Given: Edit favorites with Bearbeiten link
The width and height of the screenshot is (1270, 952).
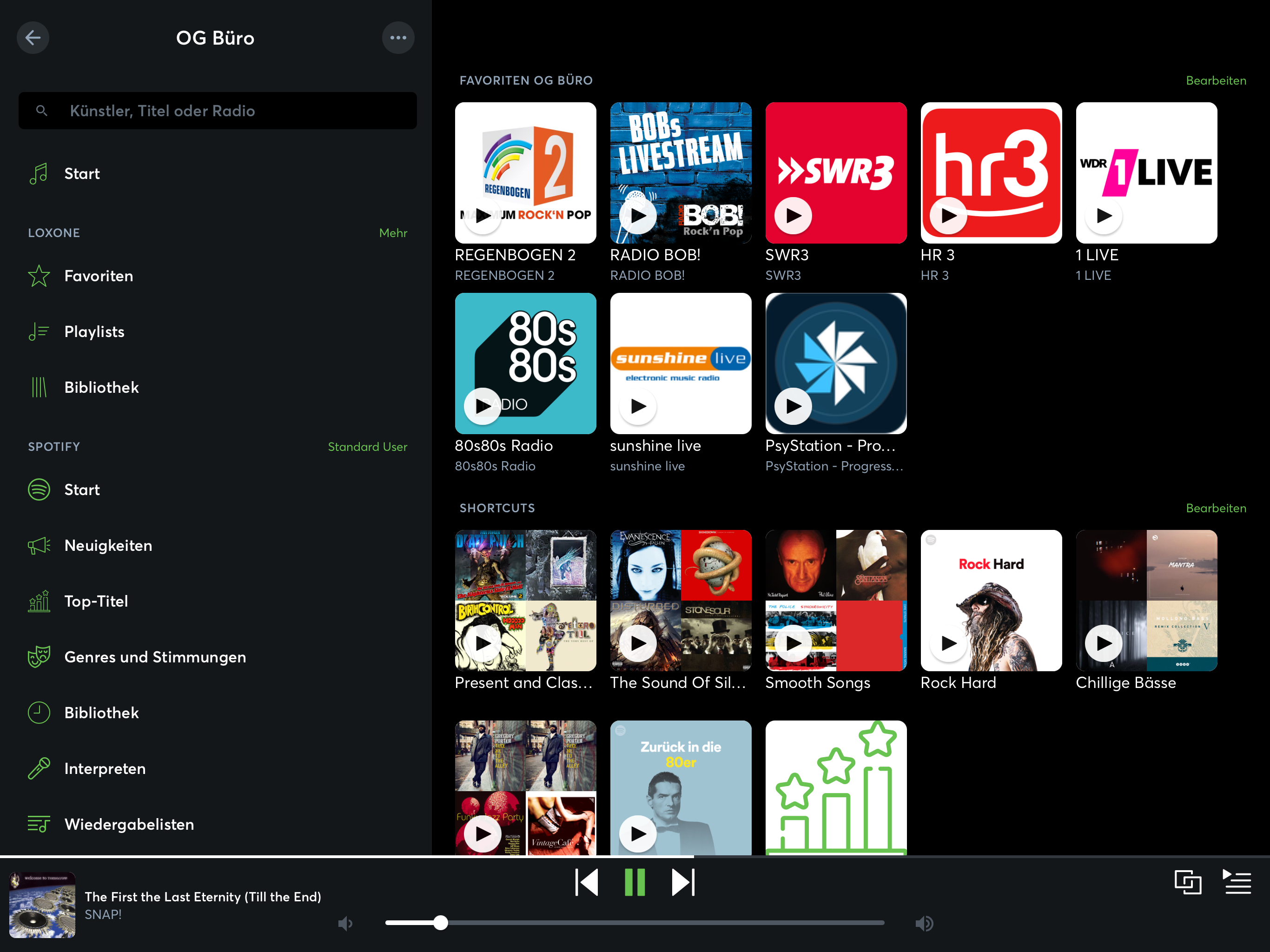Looking at the screenshot, I should point(1216,80).
